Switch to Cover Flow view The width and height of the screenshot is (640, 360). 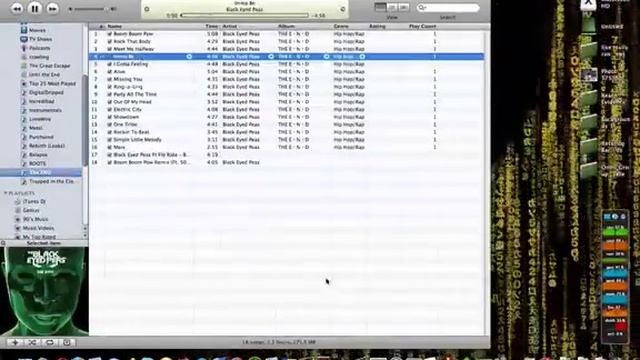404,7
